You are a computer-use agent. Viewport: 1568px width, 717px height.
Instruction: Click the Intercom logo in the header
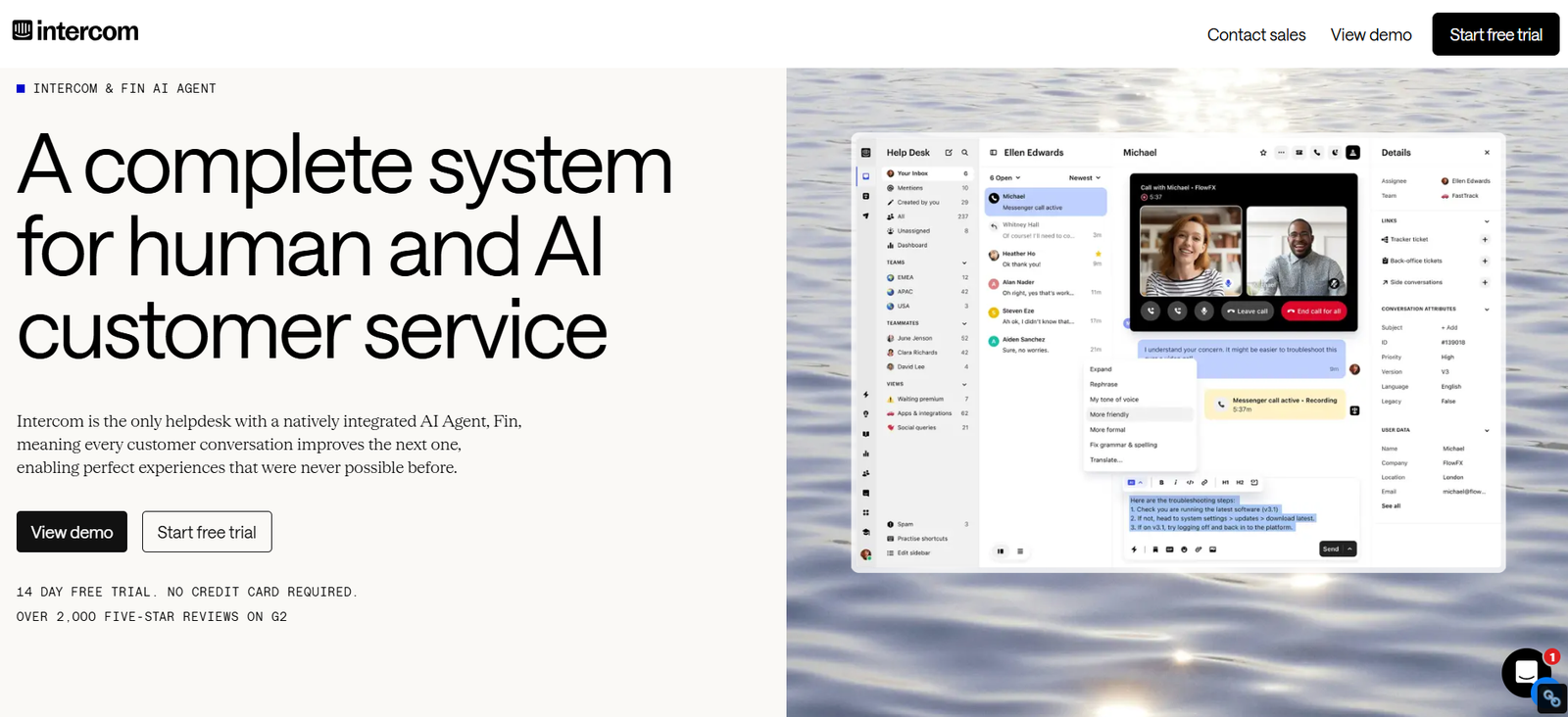pyautogui.click(x=75, y=31)
